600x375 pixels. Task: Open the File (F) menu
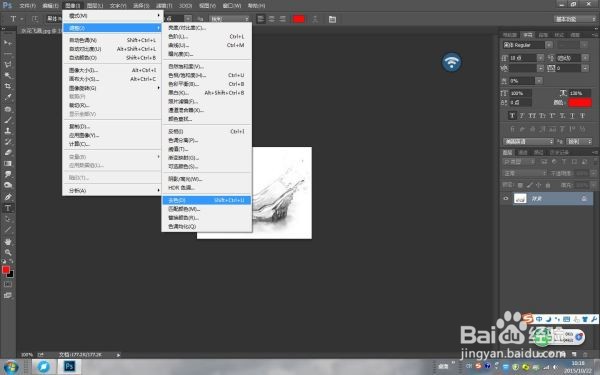pyautogui.click(x=27, y=6)
